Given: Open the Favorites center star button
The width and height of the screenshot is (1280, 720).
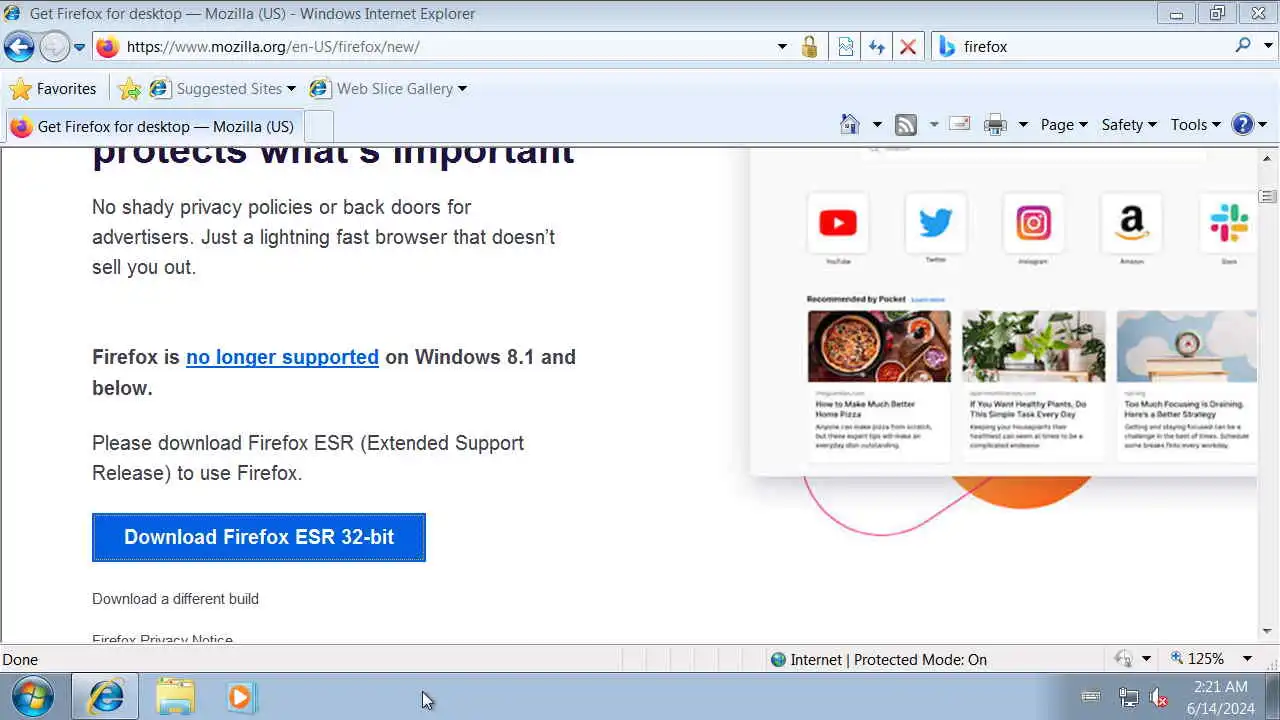Looking at the screenshot, I should pyautogui.click(x=53, y=88).
